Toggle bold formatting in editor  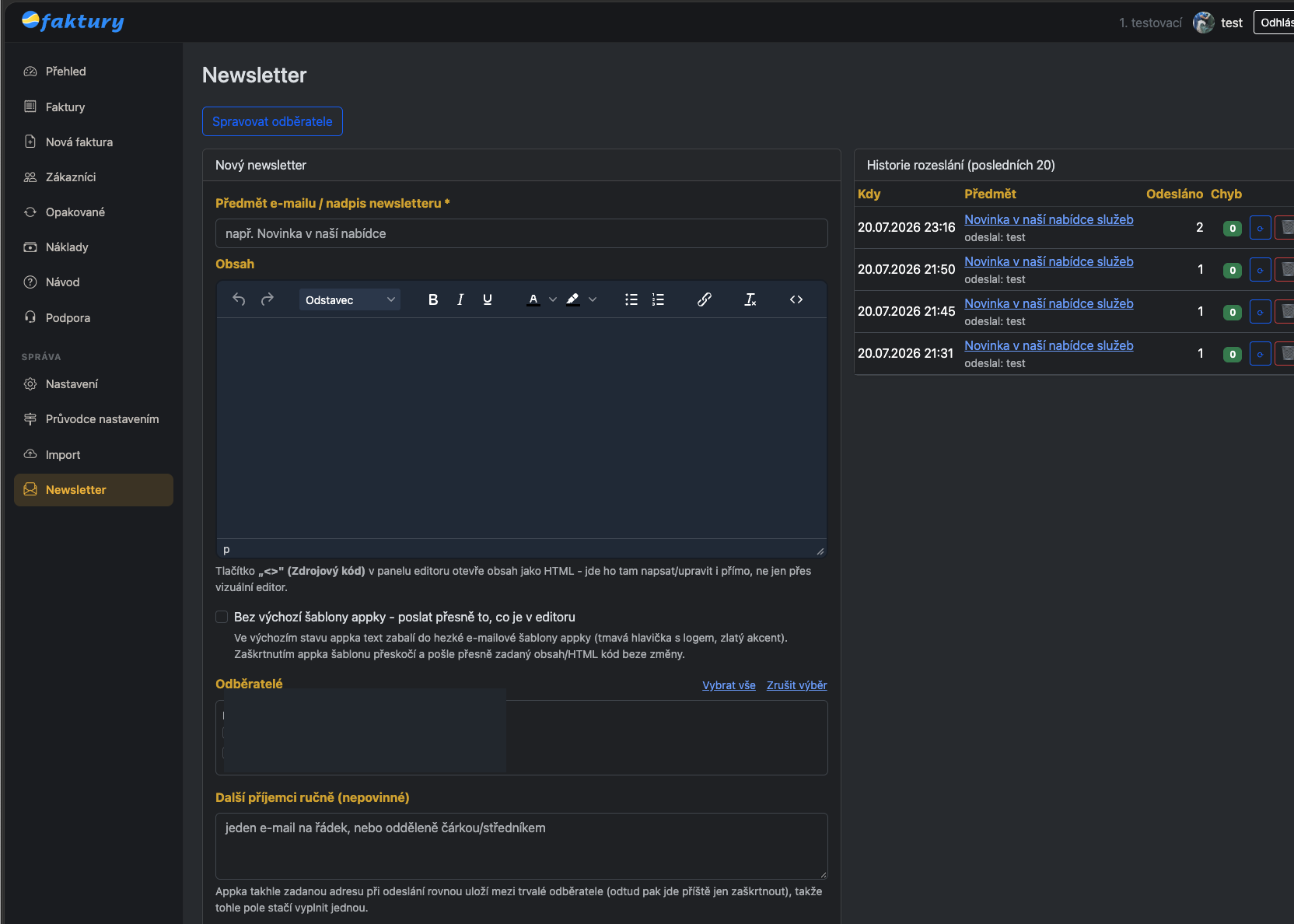click(x=433, y=299)
